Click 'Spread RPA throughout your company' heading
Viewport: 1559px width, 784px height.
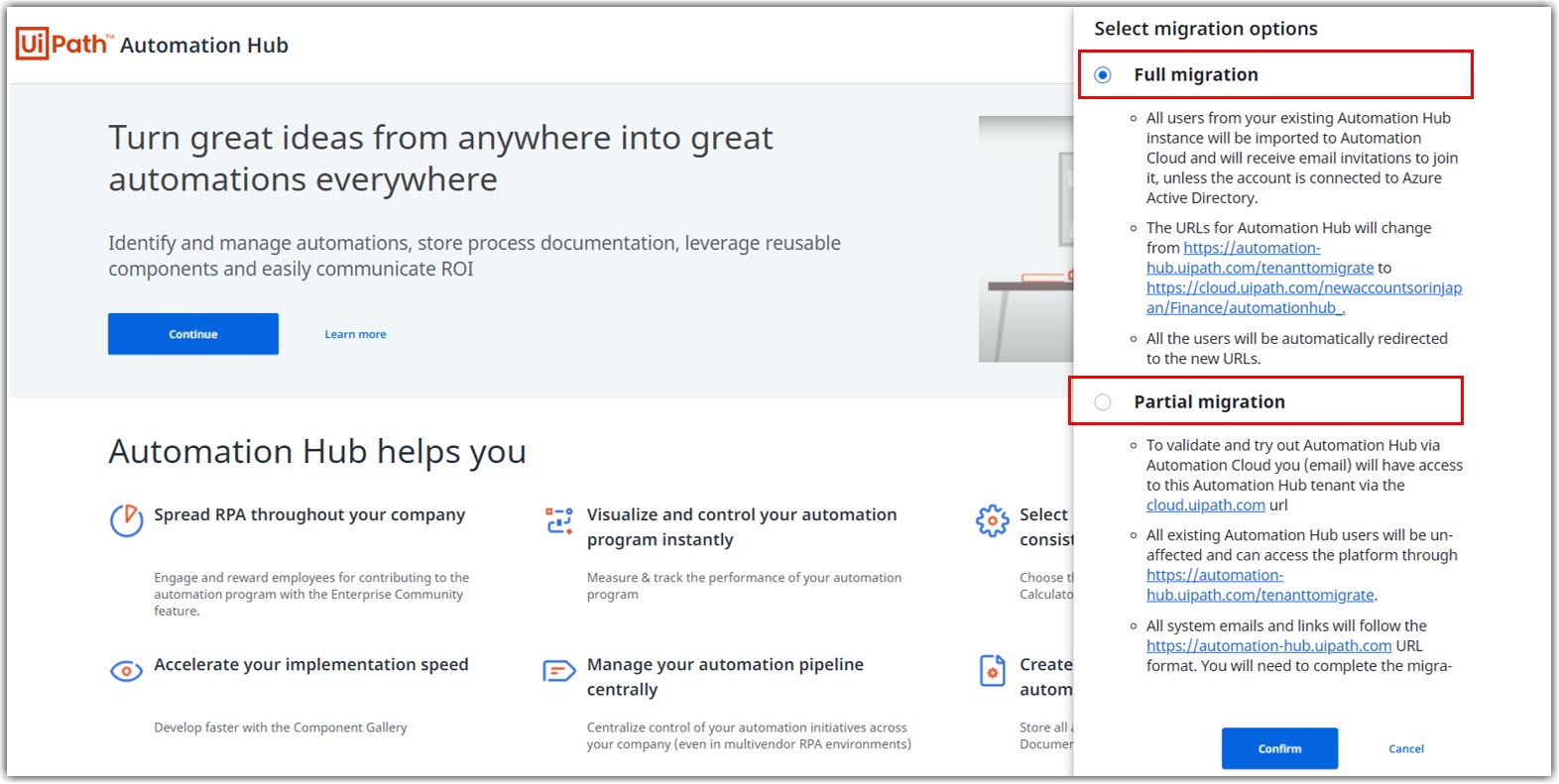[x=309, y=515]
